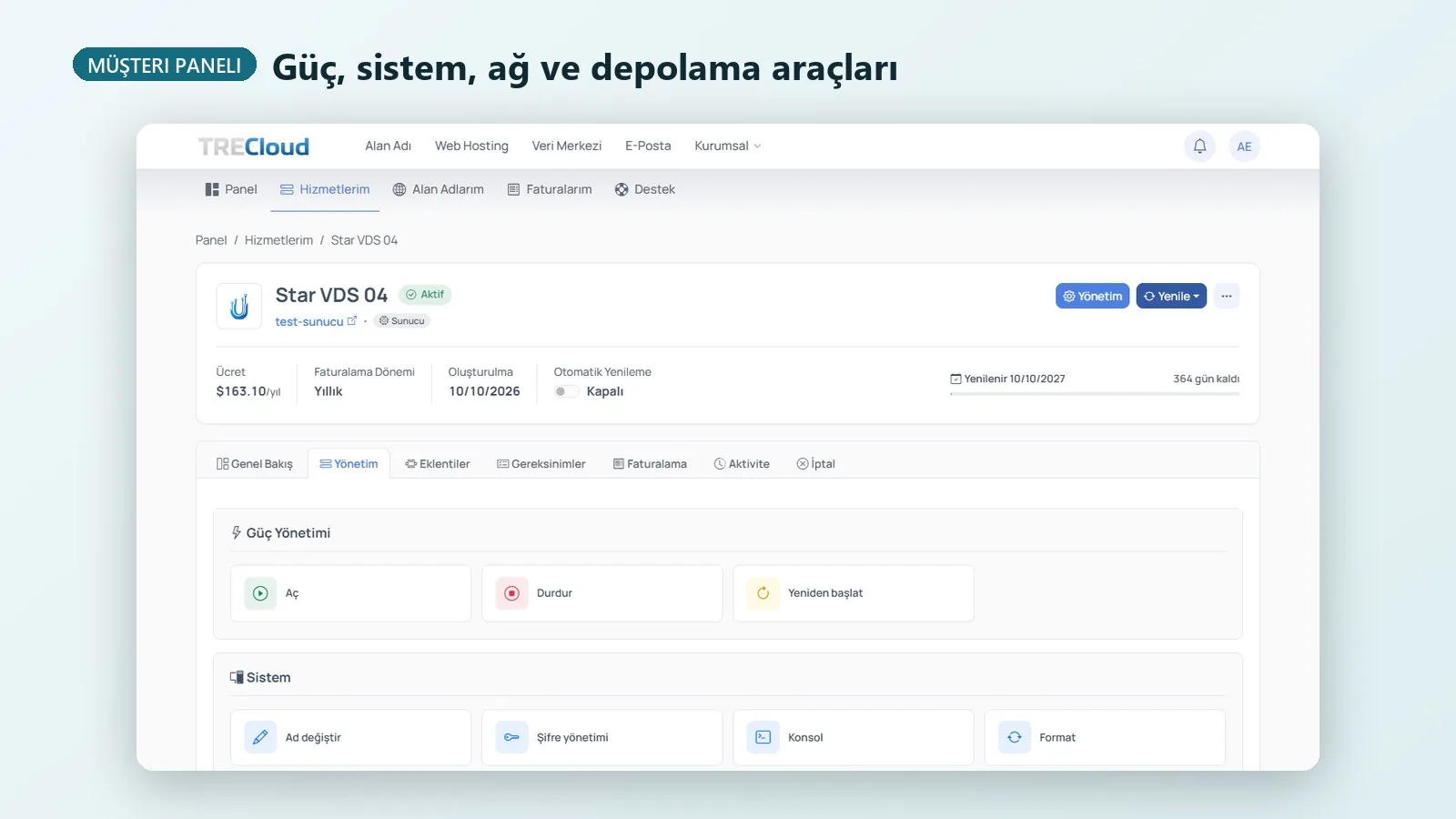The image size is (1456, 819).
Task: Open E-Posta in the top menu
Action: [648, 146]
